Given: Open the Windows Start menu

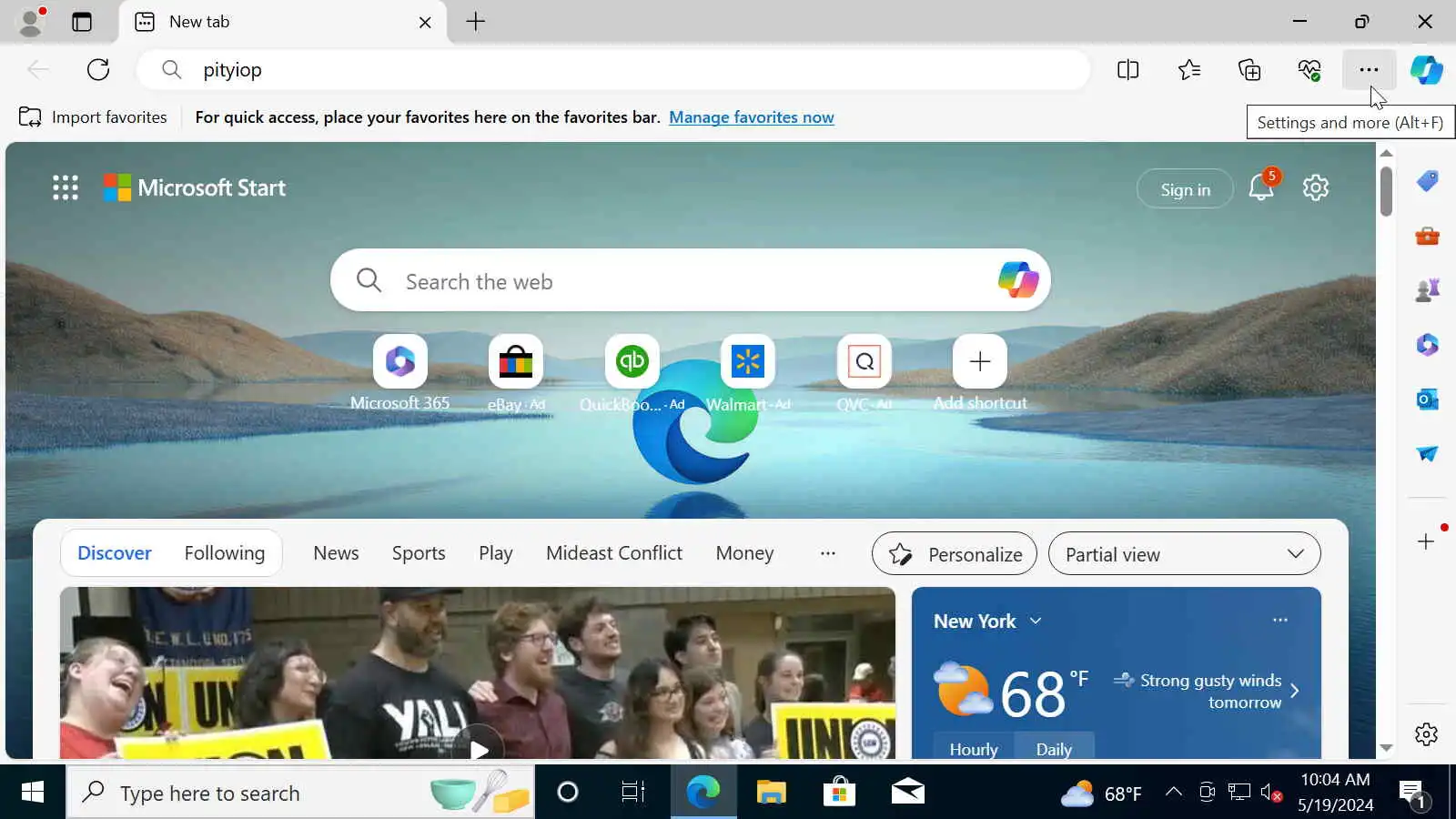Looking at the screenshot, I should click(33, 793).
